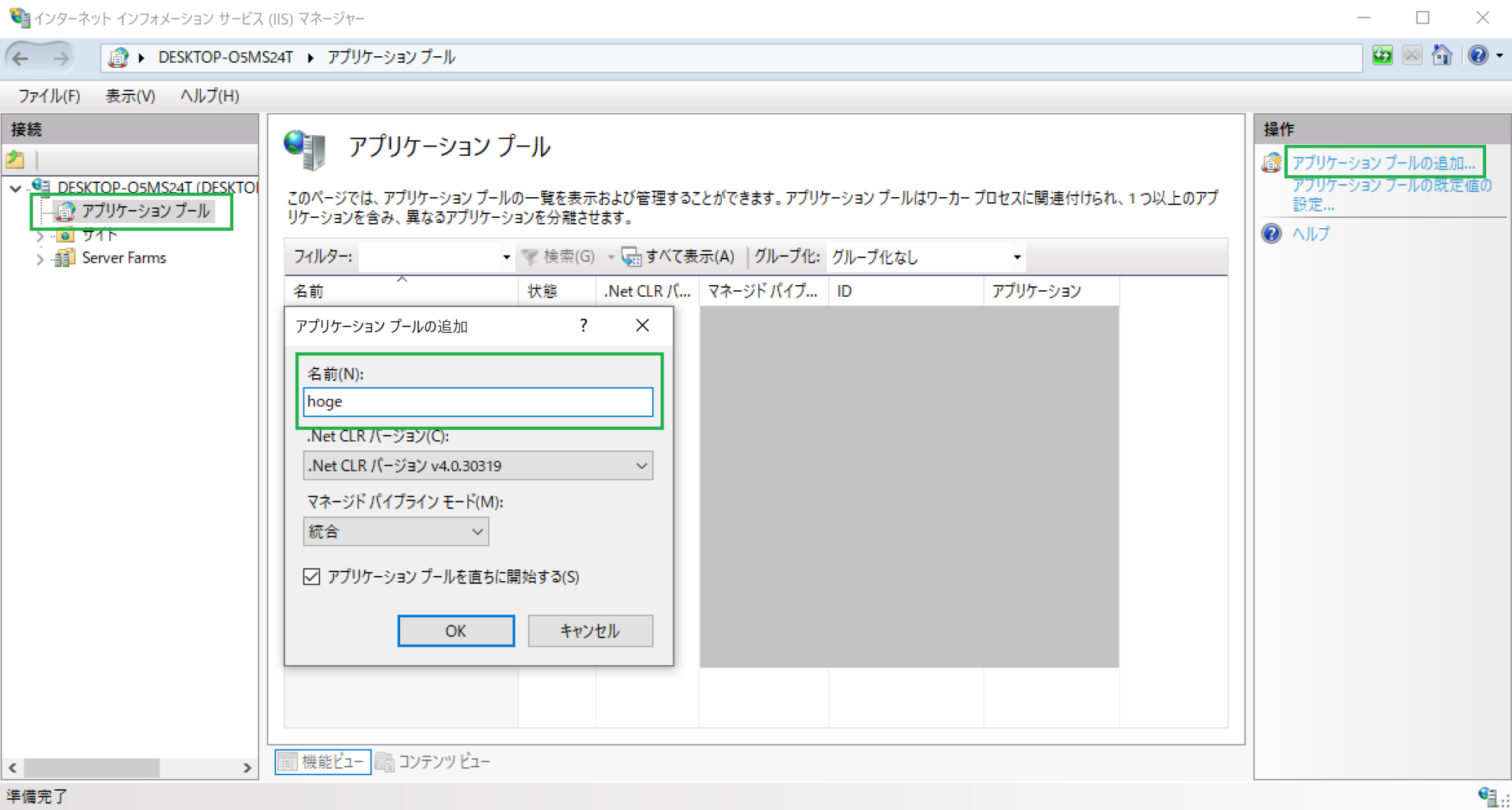The image size is (1512, 810).
Task: Refresh the view using the refresh icon
Action: tap(1381, 56)
